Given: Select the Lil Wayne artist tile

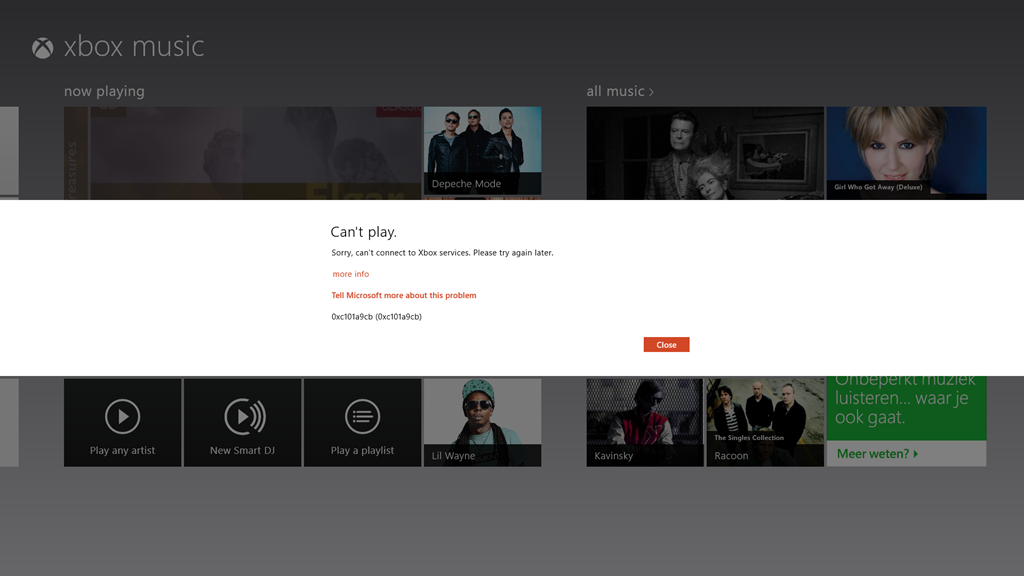Looking at the screenshot, I should tap(482, 422).
